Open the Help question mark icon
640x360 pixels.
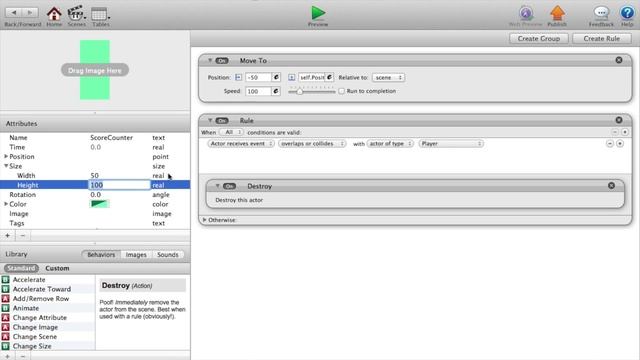[x=627, y=13]
